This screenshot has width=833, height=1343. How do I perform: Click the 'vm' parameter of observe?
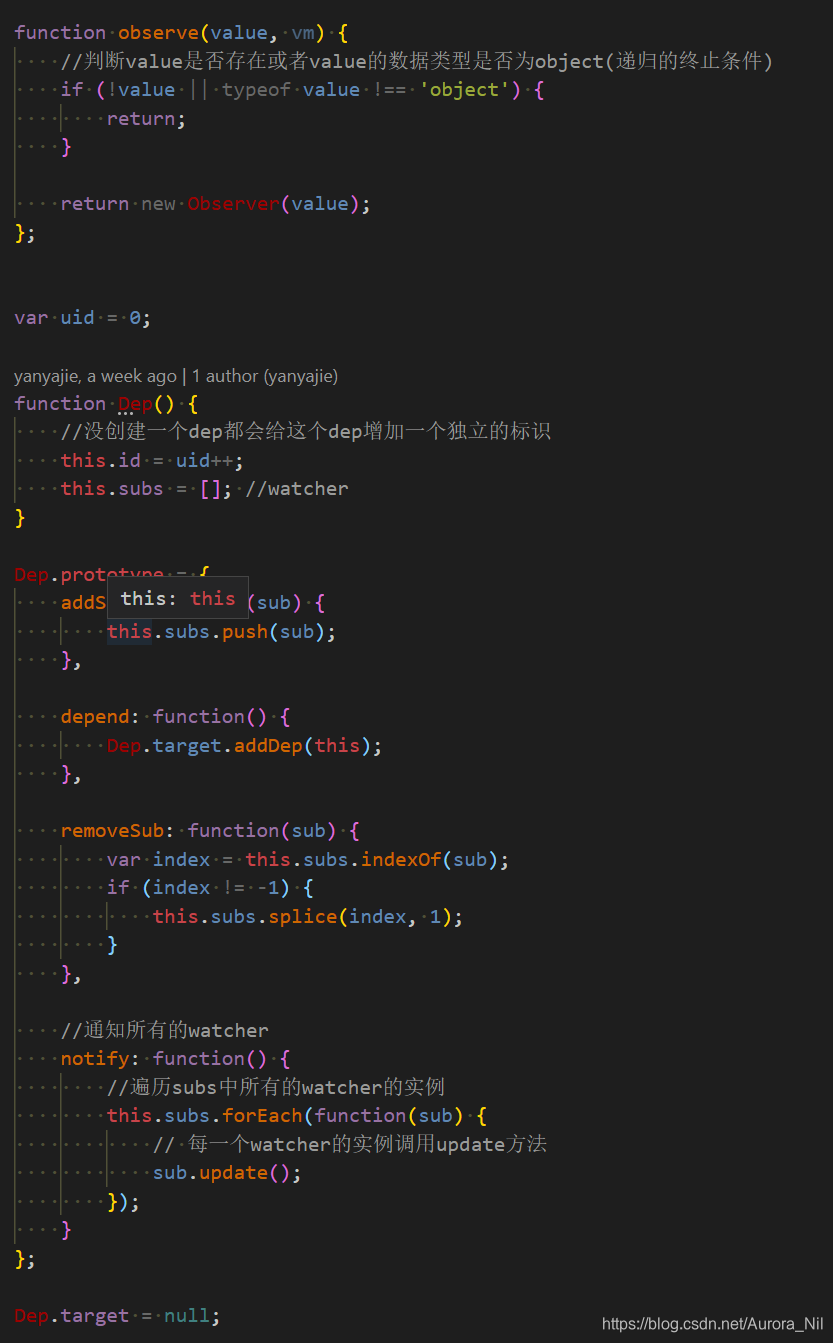pos(303,32)
